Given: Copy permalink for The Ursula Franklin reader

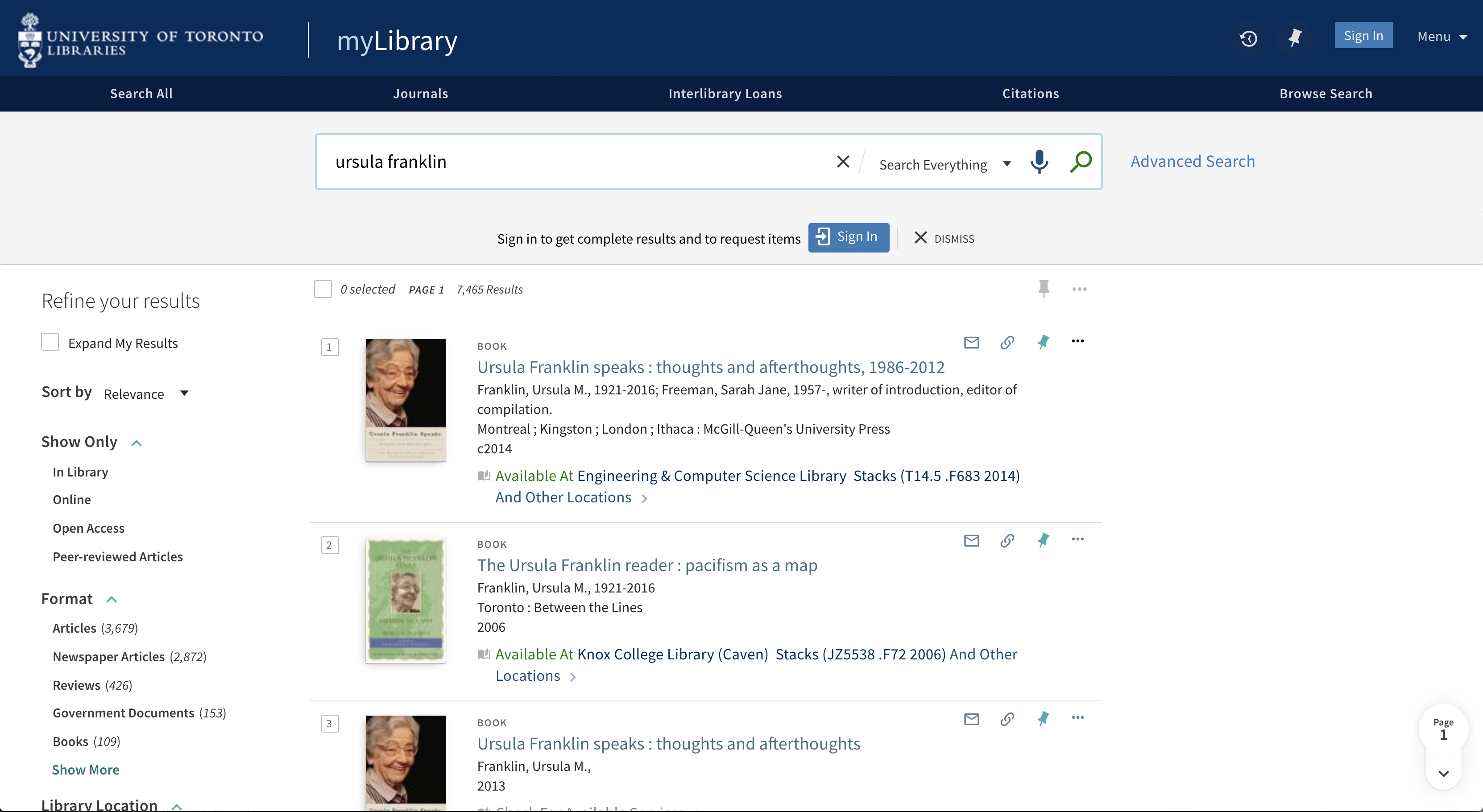Looking at the screenshot, I should 1007,541.
